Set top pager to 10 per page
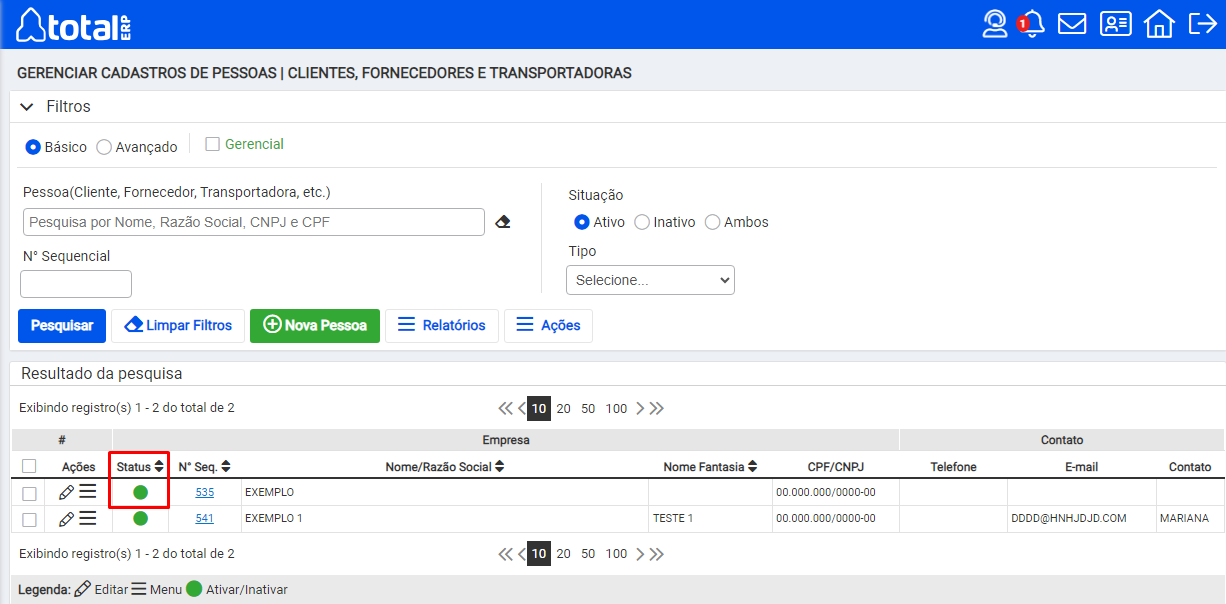 pyautogui.click(x=539, y=408)
